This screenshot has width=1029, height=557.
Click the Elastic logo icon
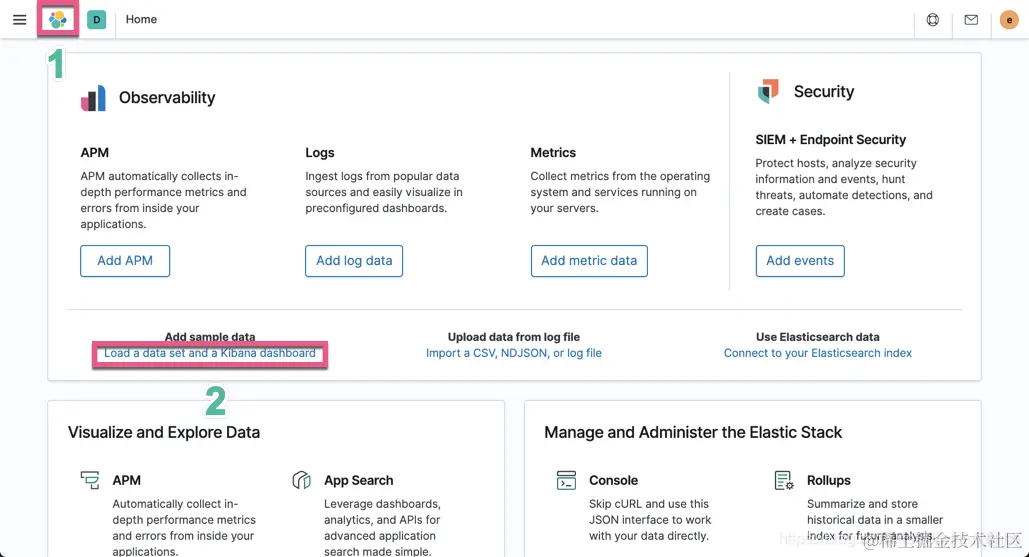coord(58,19)
